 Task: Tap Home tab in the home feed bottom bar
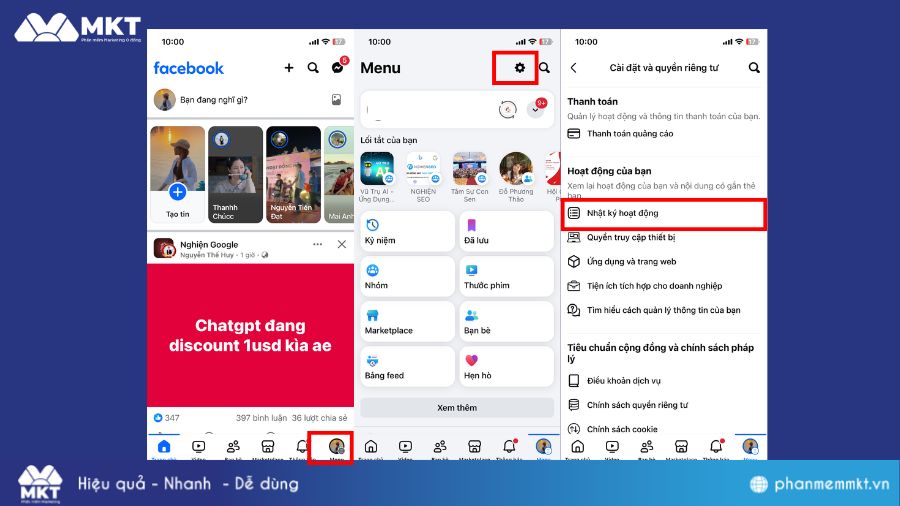coord(164,447)
